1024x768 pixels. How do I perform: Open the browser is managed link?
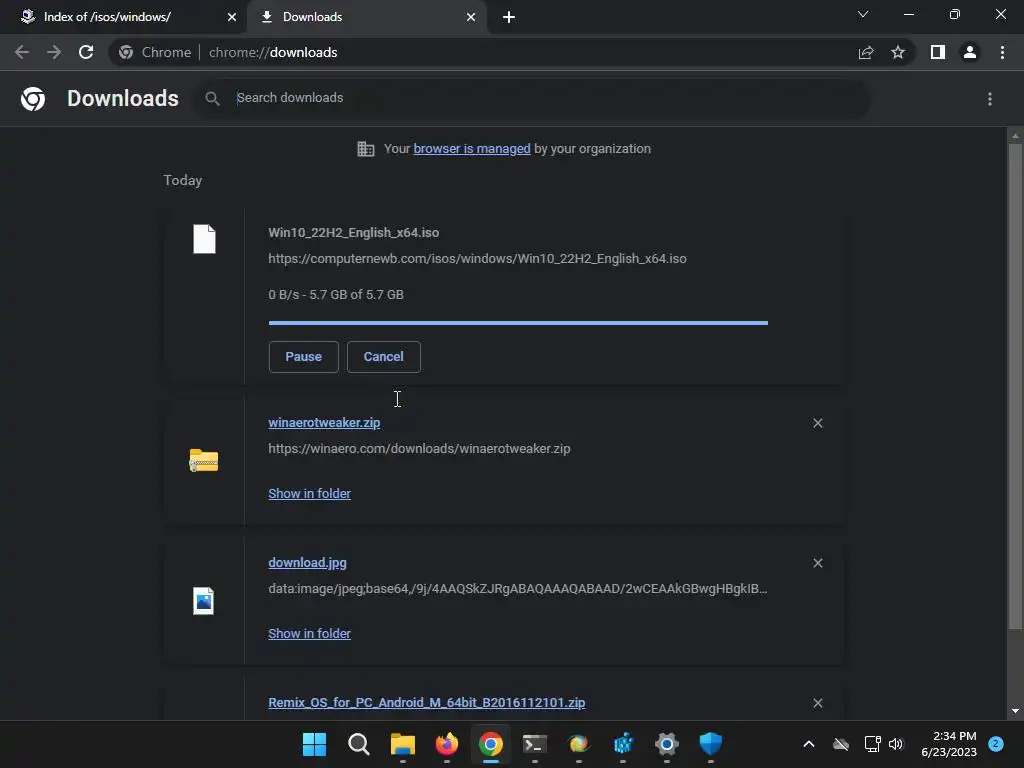click(x=472, y=149)
